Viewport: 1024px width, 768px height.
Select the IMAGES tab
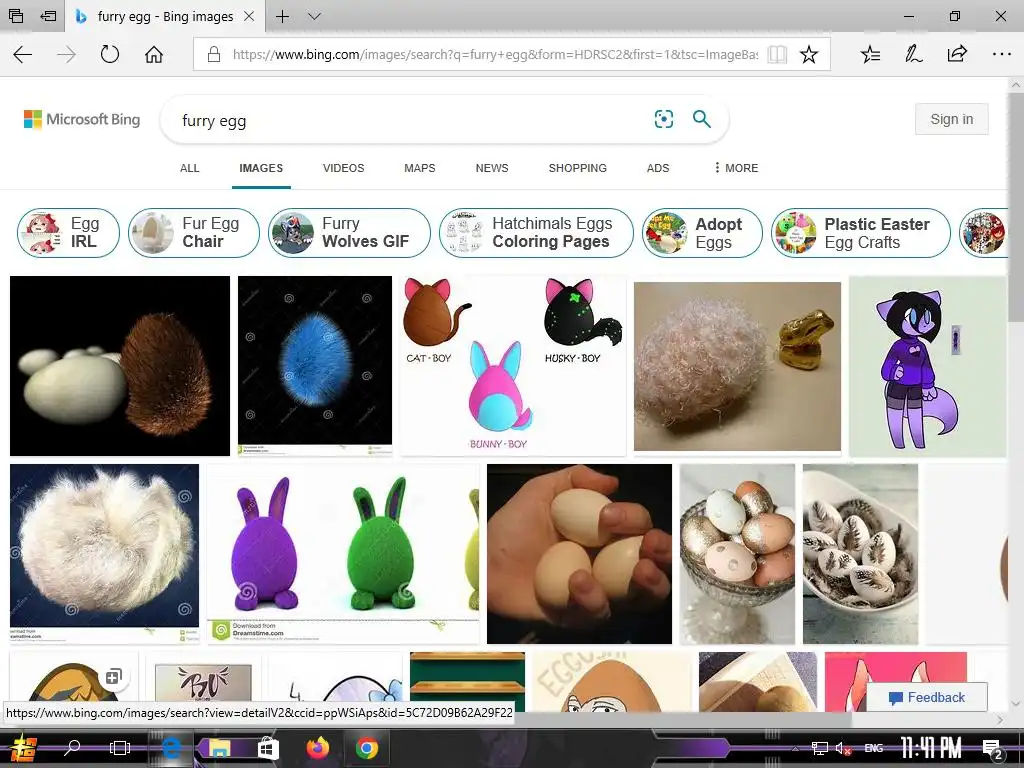[261, 168]
